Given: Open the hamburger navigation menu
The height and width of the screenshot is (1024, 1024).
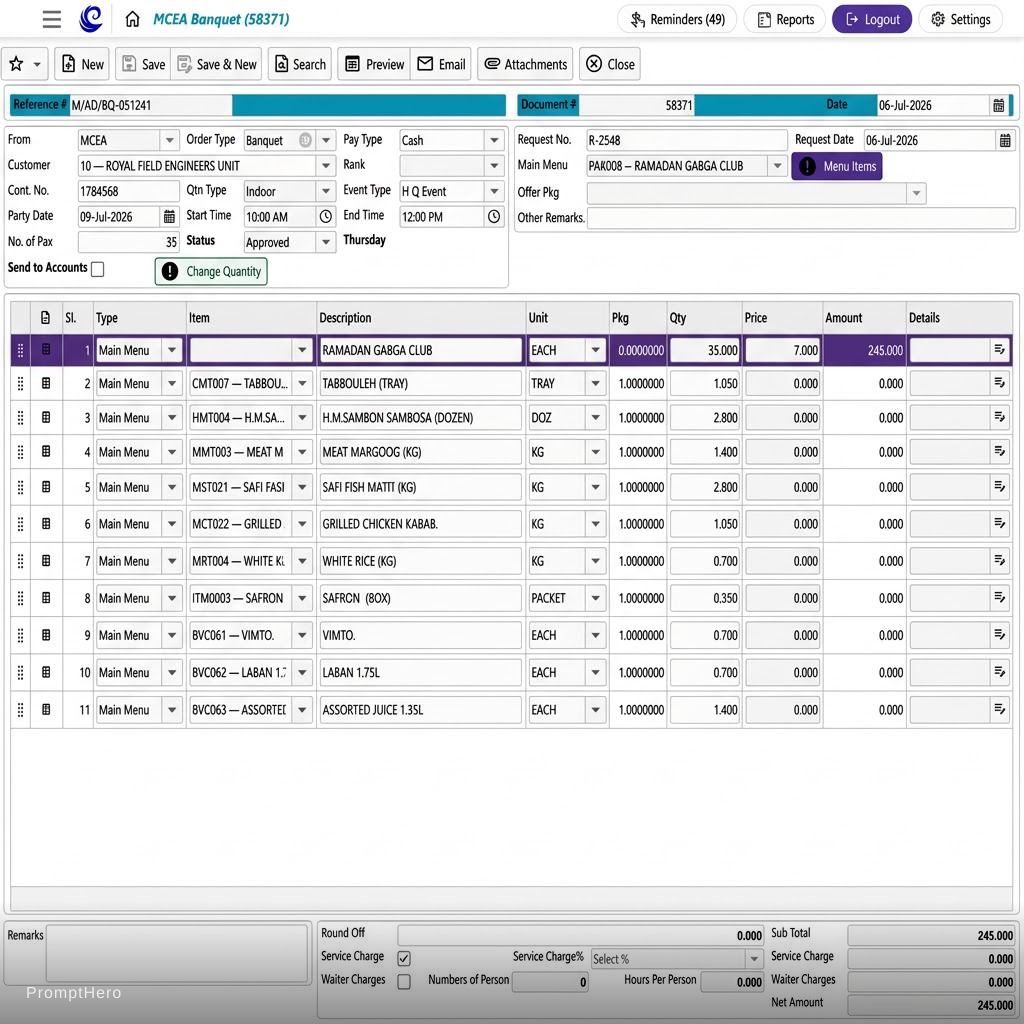Looking at the screenshot, I should 52,19.
